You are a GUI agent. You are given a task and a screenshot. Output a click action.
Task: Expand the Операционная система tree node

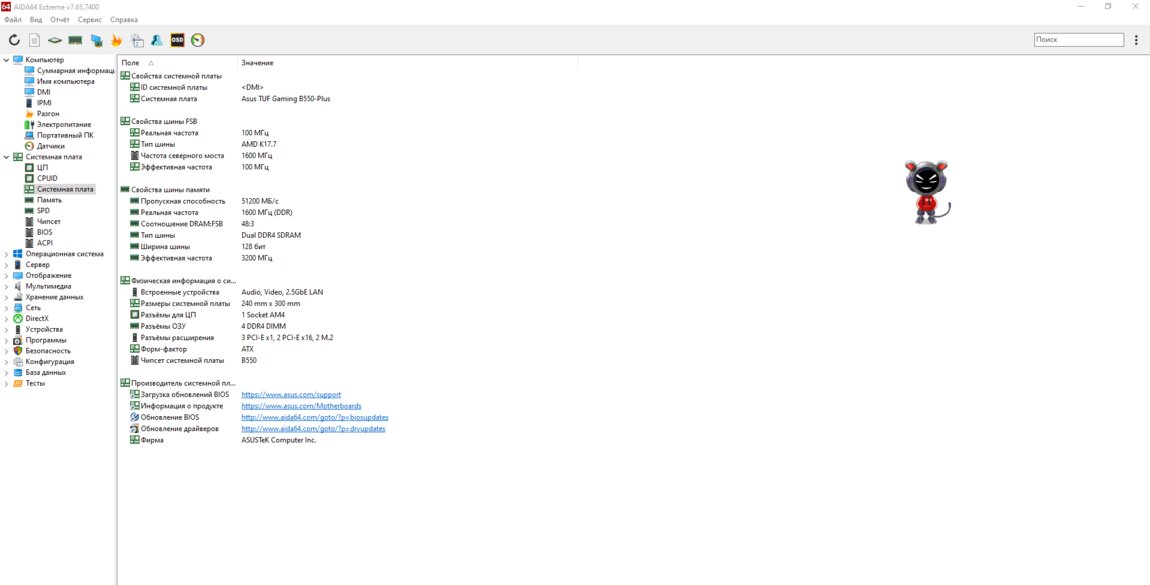[x=6, y=254]
